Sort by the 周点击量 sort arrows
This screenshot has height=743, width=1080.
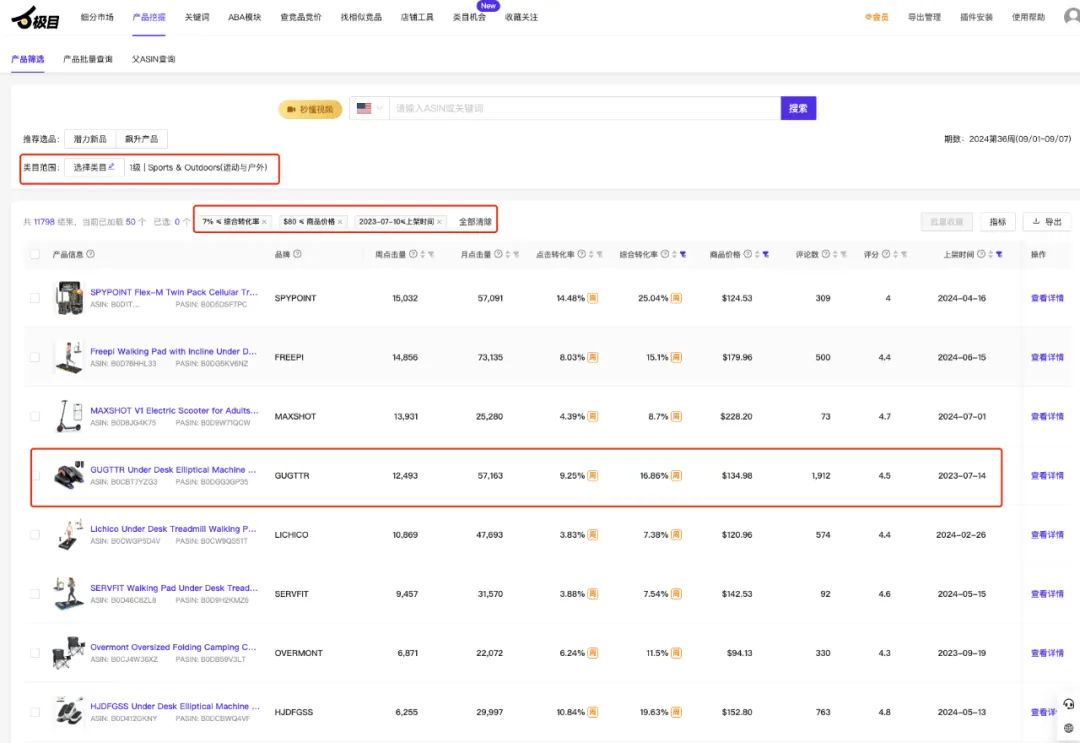coord(423,255)
